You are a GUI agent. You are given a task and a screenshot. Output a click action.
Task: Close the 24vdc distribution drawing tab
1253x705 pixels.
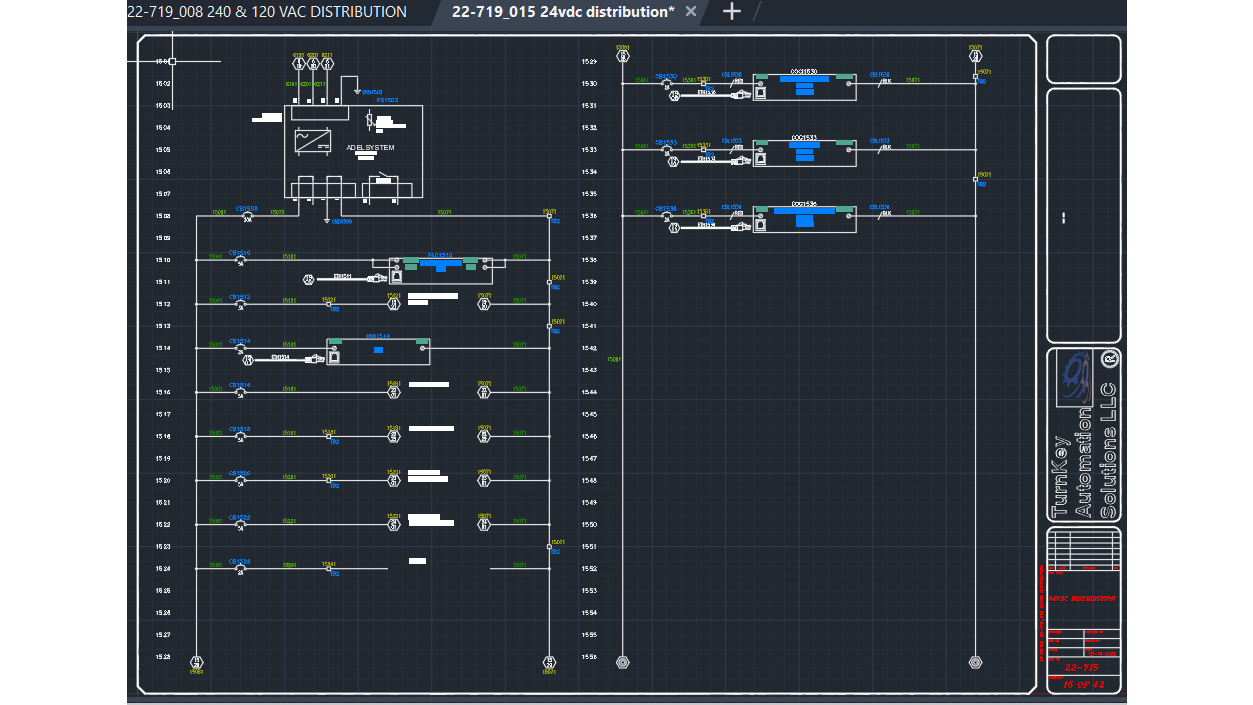[x=690, y=11]
